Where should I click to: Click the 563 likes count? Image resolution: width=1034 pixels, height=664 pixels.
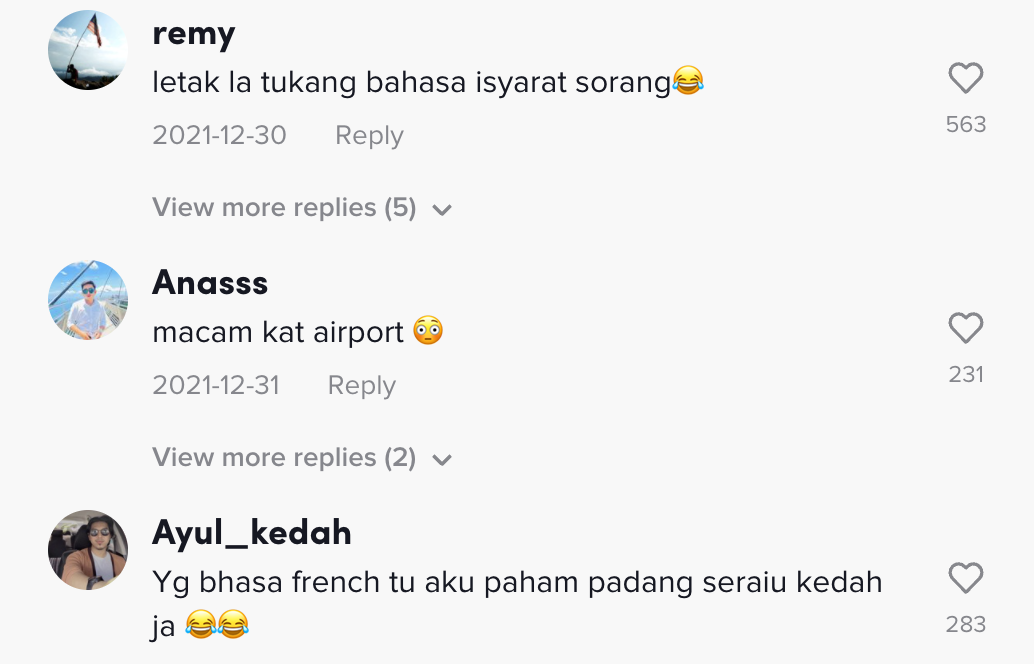[965, 124]
